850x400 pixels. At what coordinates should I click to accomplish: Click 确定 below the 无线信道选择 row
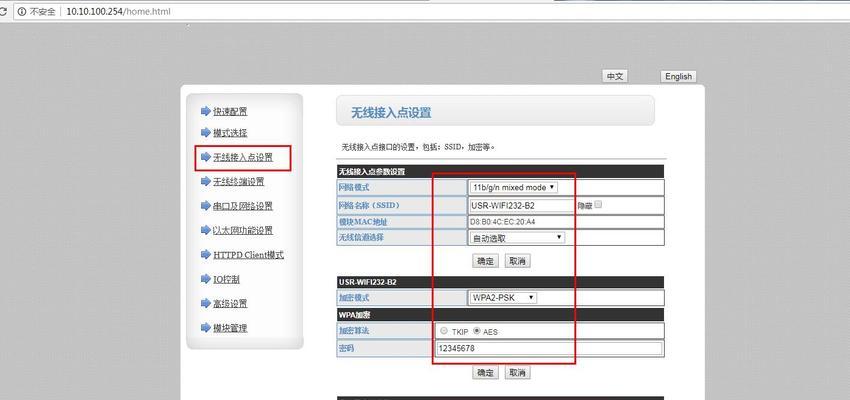pyautogui.click(x=485, y=261)
